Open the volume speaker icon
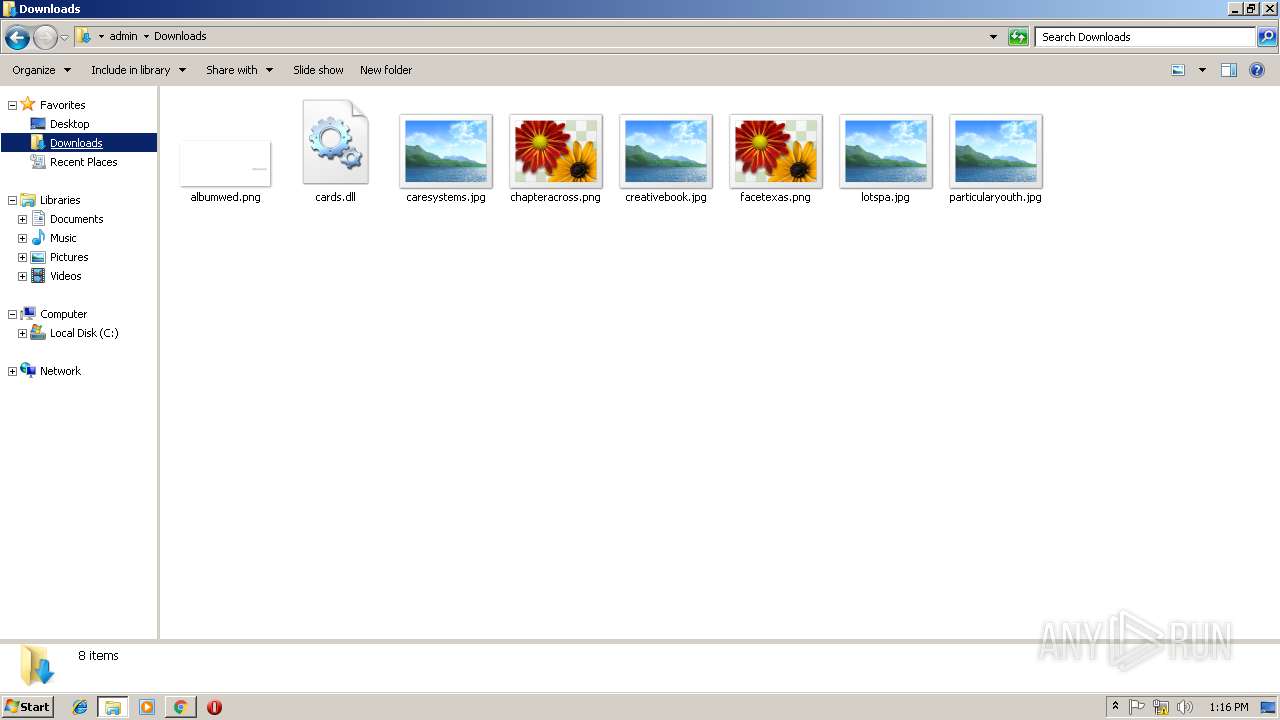The image size is (1280, 720). 1185,707
